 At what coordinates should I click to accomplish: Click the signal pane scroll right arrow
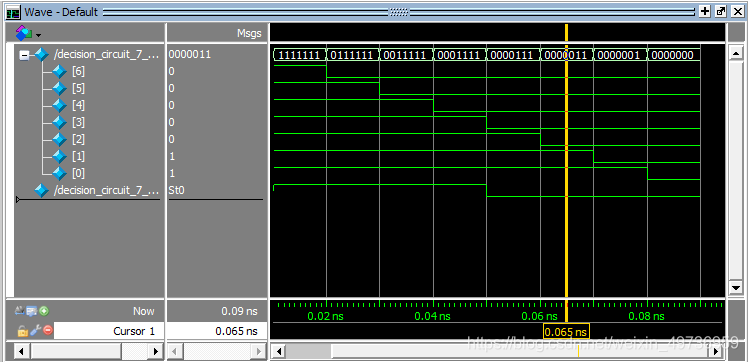(x=156, y=351)
